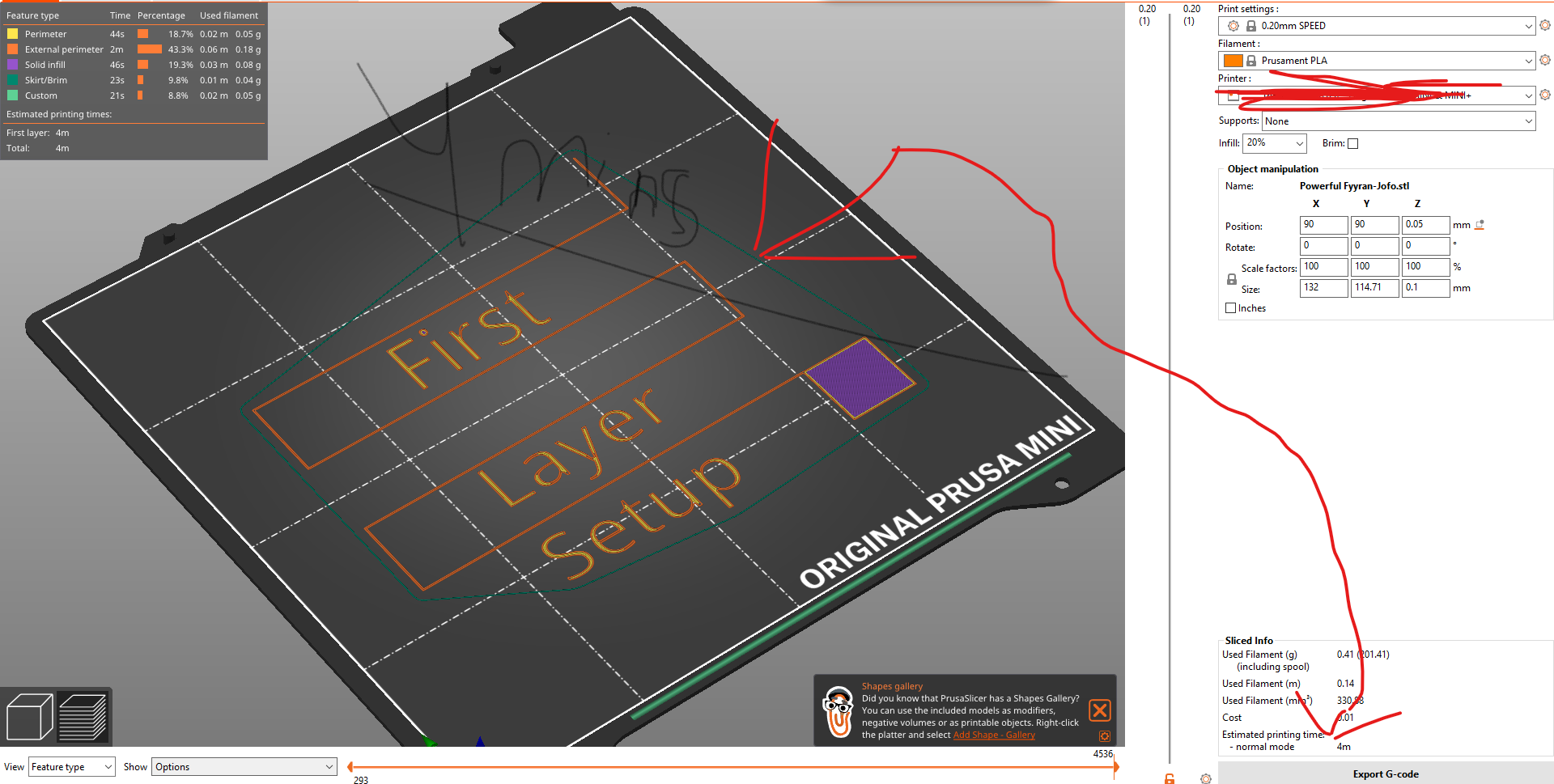The height and width of the screenshot is (784, 1554).
Task: Switch to sliced layers preview icon
Action: (83, 717)
